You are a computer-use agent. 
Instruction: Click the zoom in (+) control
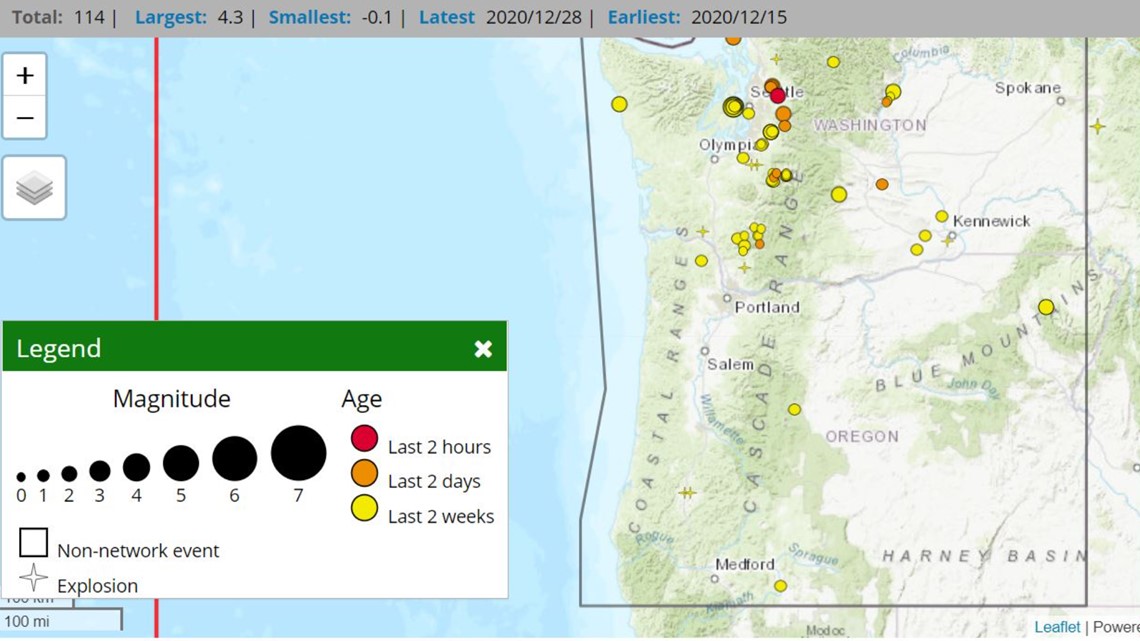[25, 74]
